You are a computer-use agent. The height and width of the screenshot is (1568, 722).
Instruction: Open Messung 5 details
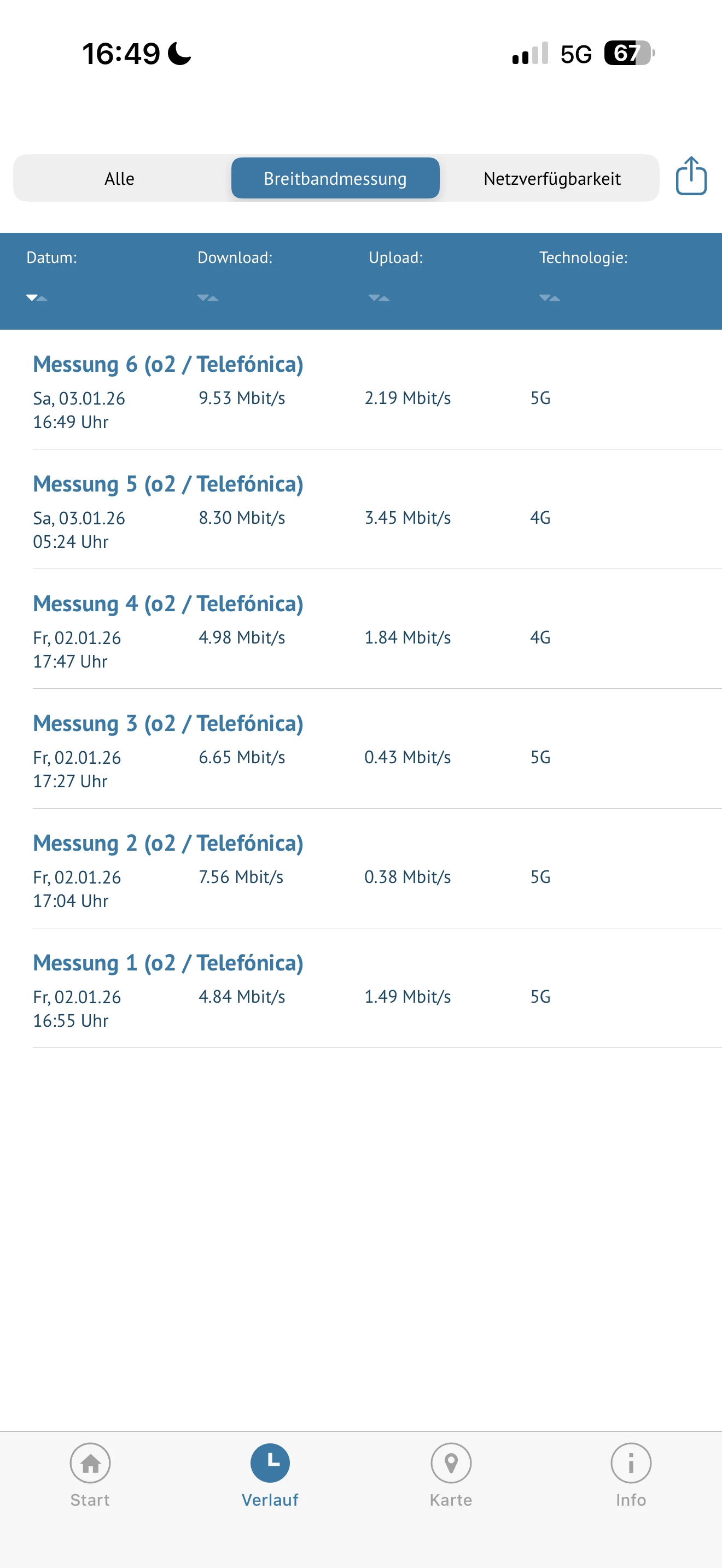pyautogui.click(x=168, y=484)
